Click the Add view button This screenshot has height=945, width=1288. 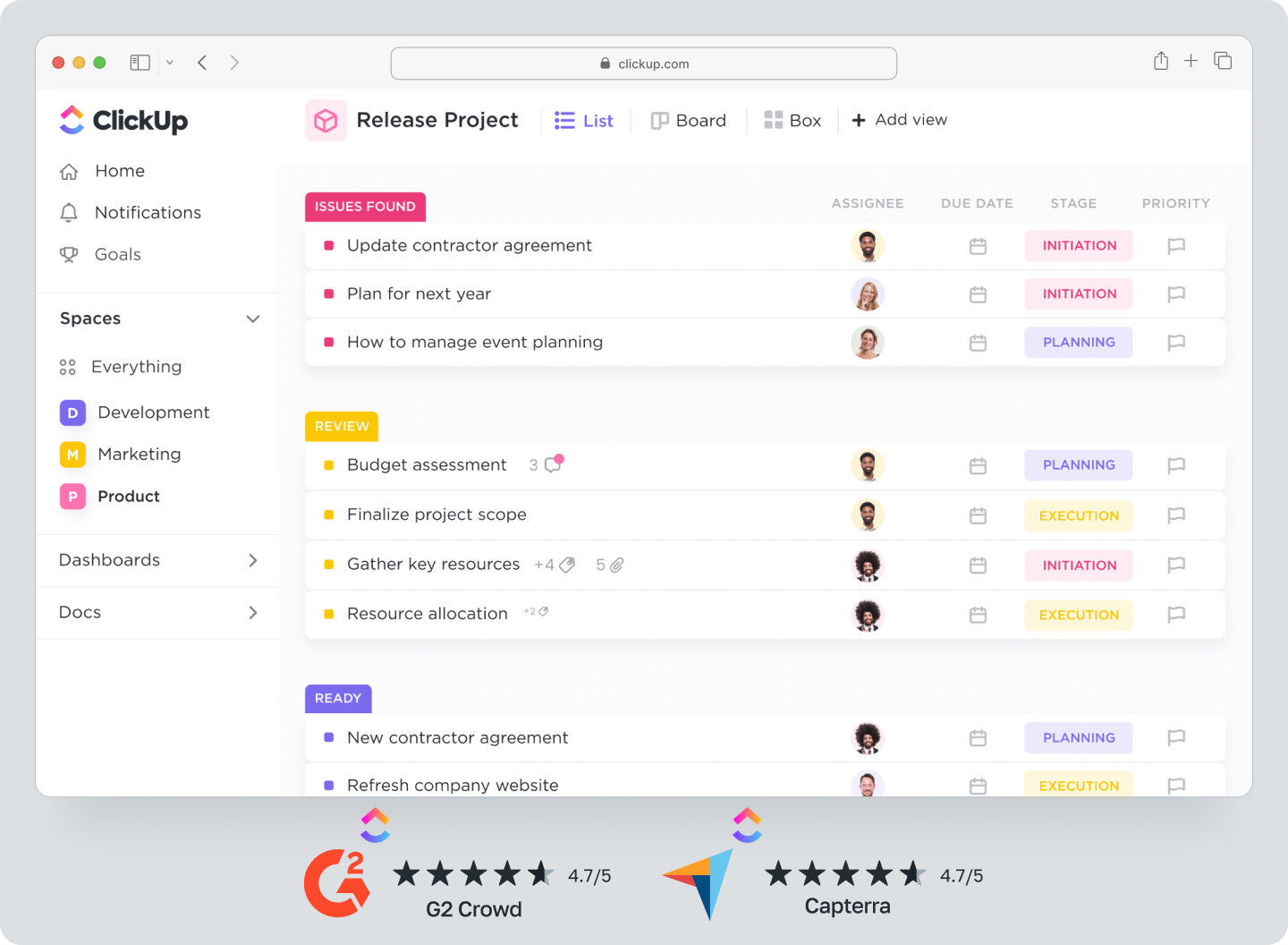[x=899, y=120]
